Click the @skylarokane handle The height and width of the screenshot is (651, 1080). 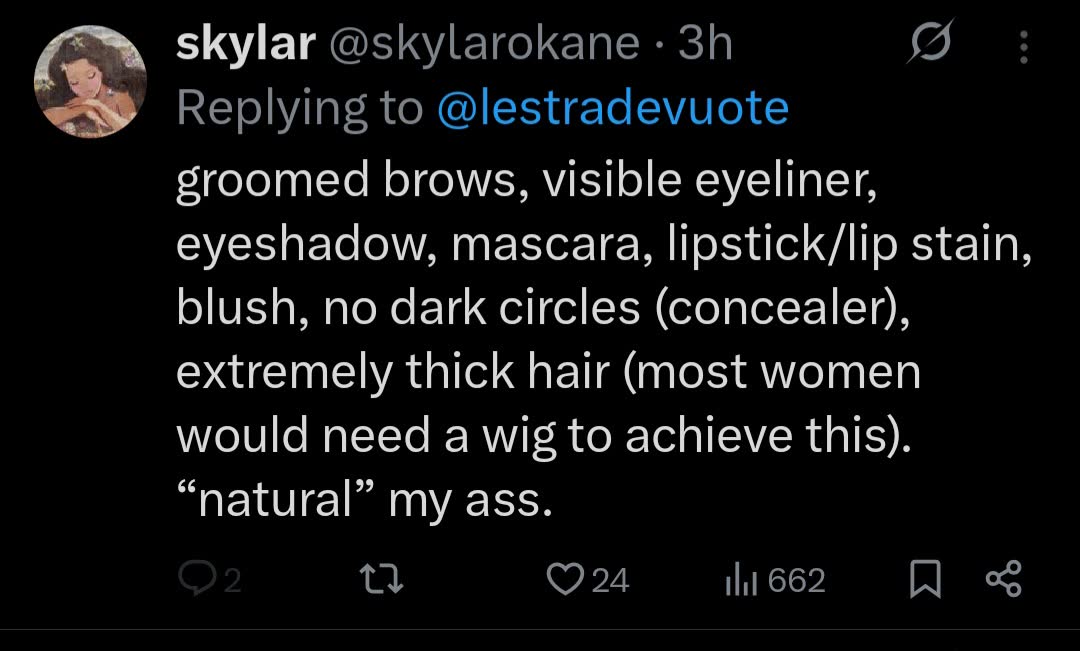484,44
